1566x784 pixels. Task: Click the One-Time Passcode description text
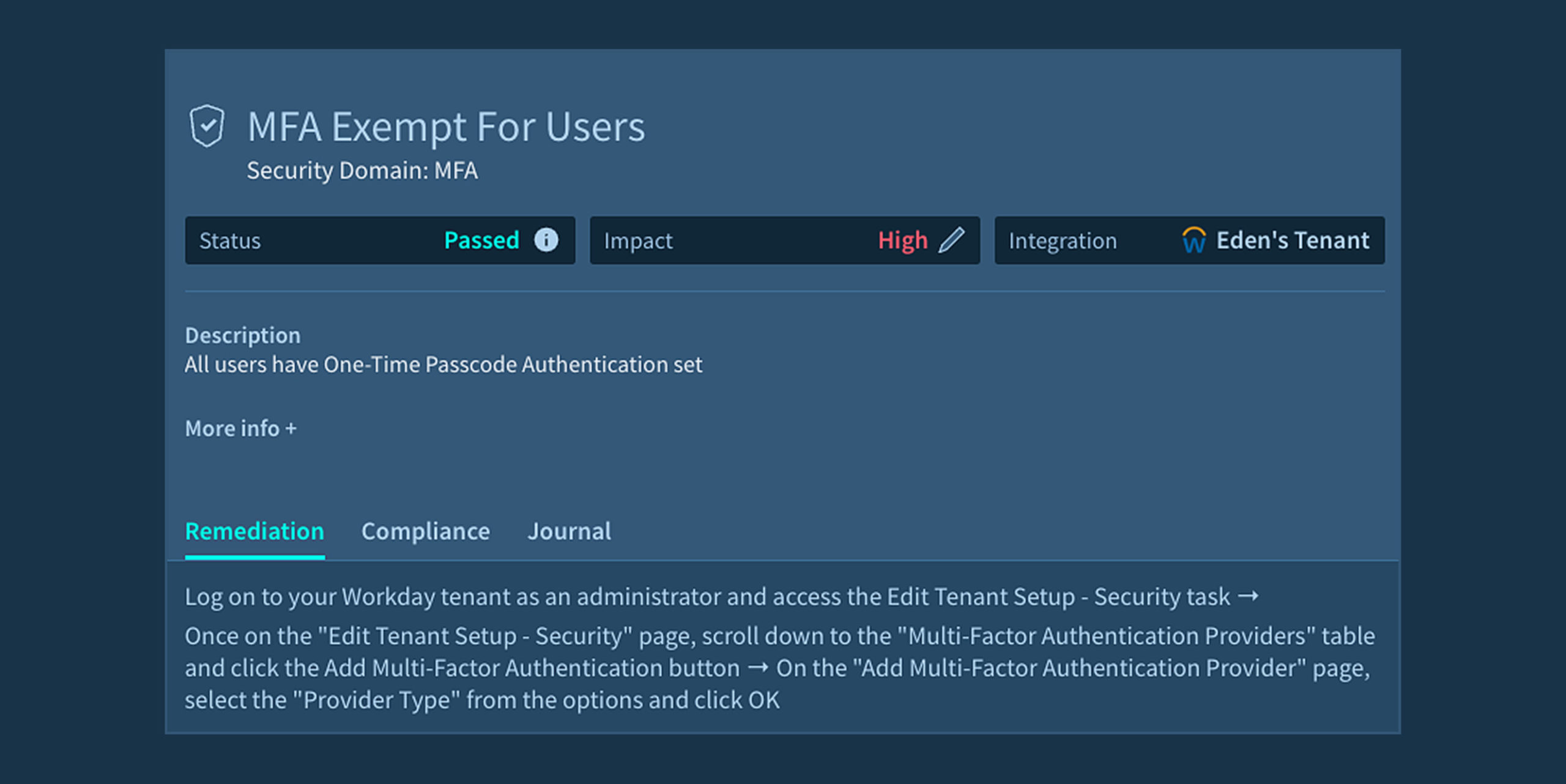click(443, 364)
